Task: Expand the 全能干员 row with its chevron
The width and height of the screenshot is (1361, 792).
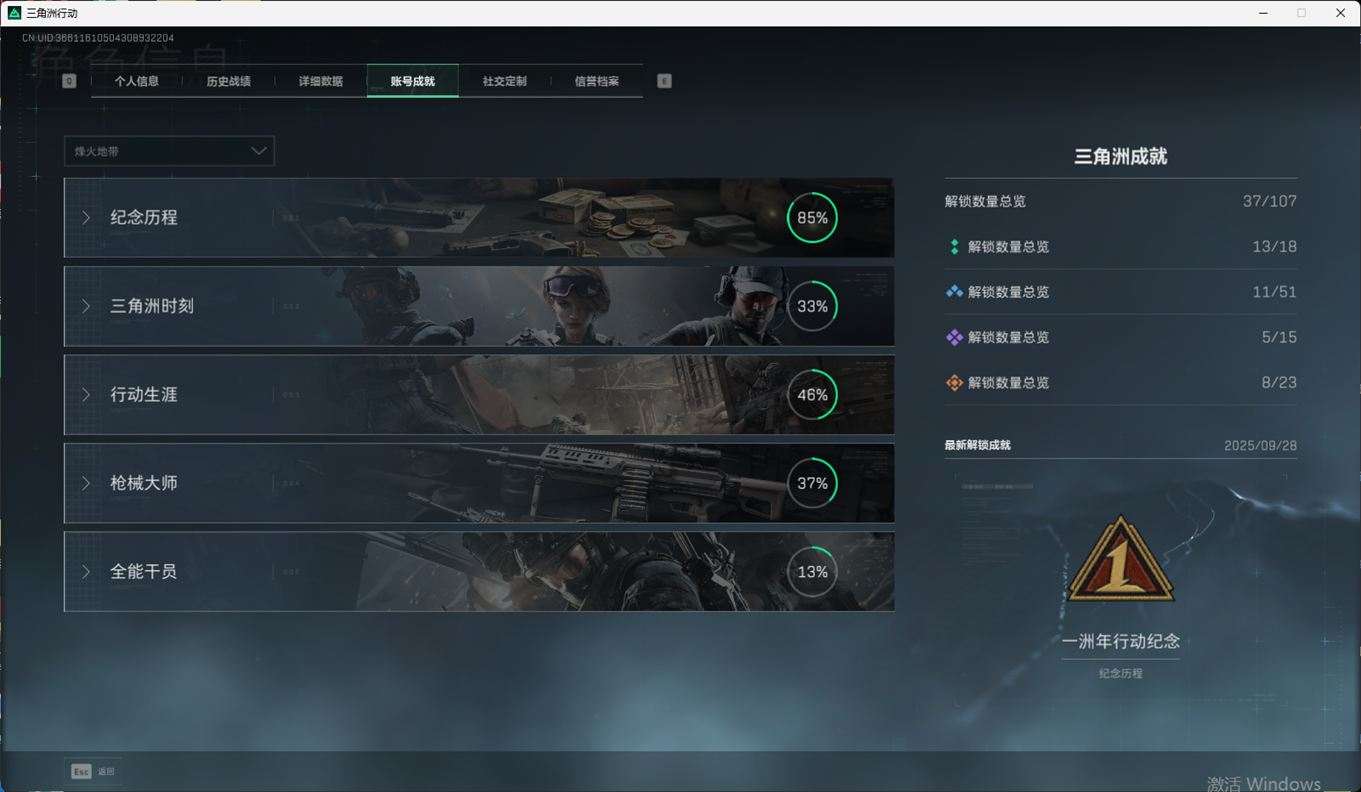Action: (86, 572)
